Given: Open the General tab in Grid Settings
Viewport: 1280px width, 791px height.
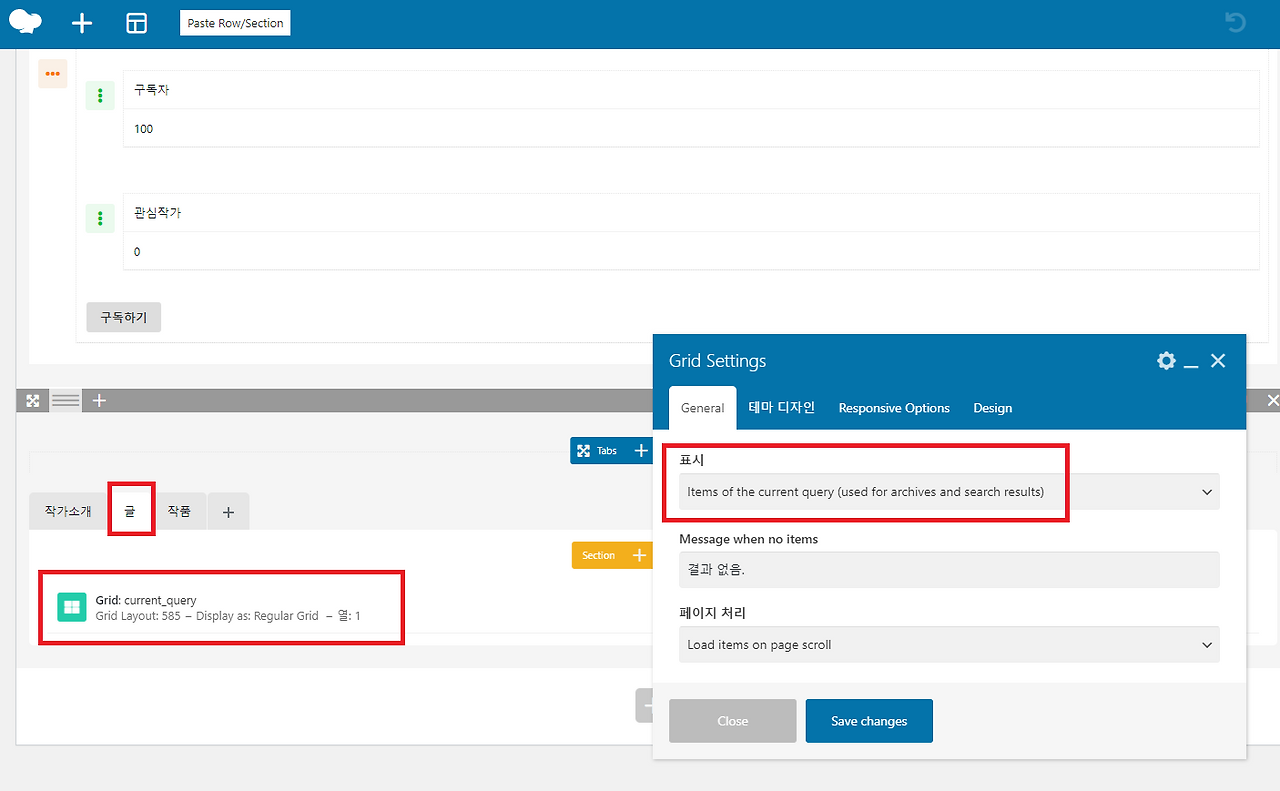Looking at the screenshot, I should click(702, 408).
